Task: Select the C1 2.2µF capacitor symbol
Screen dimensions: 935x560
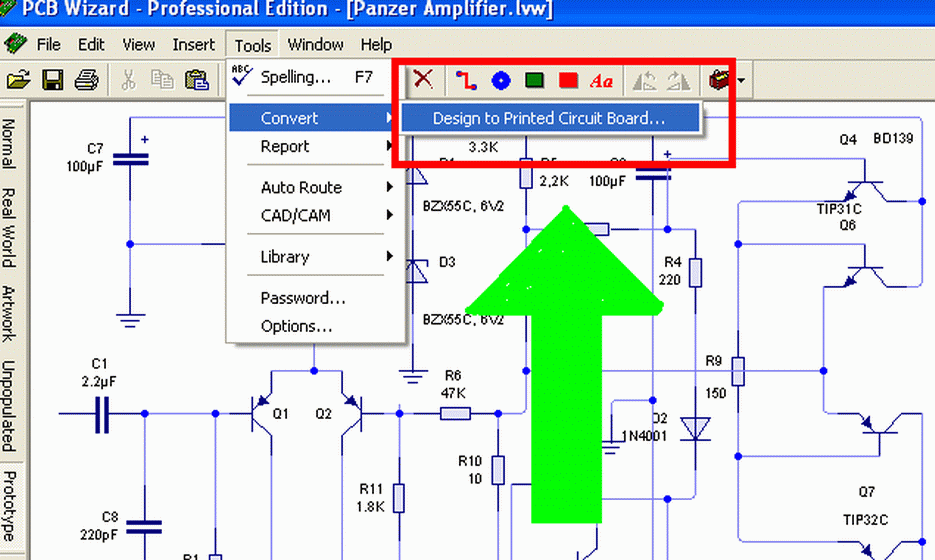Action: pyautogui.click(x=102, y=414)
